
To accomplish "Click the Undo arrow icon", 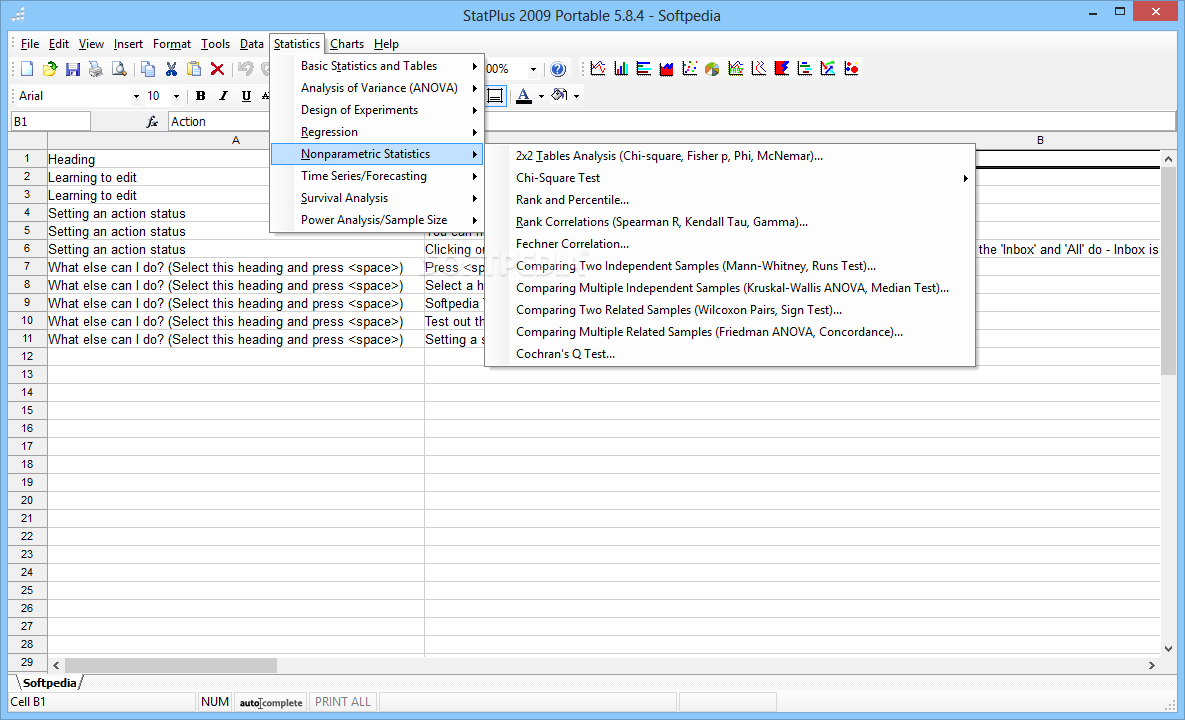I will point(246,69).
